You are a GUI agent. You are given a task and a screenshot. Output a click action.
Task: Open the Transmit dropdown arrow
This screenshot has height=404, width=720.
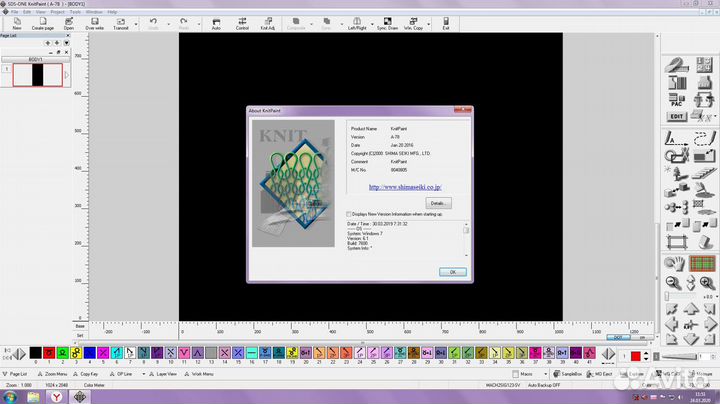coord(136,24)
